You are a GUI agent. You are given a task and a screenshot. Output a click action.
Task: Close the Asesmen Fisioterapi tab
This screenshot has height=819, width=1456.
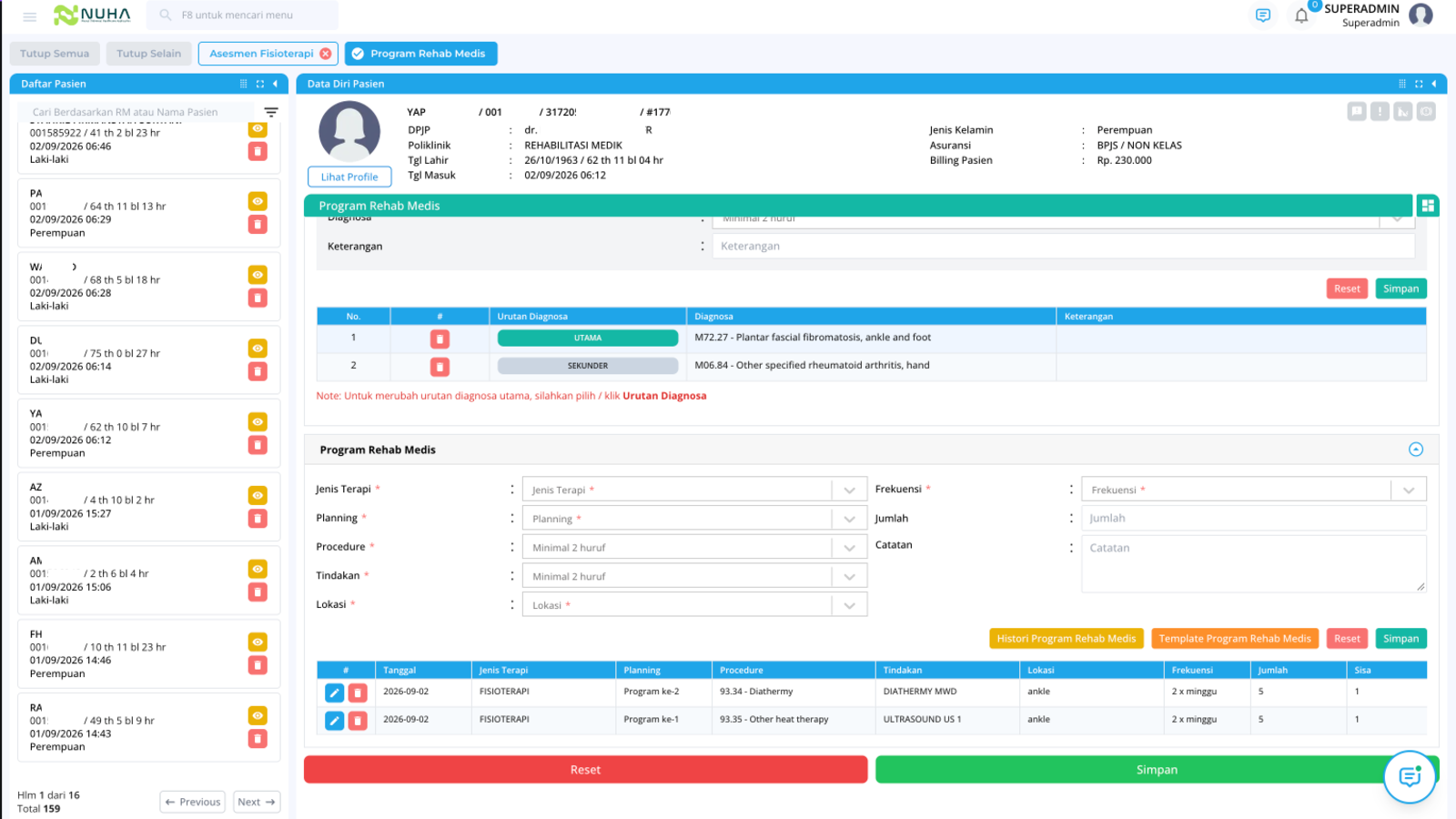click(x=326, y=54)
